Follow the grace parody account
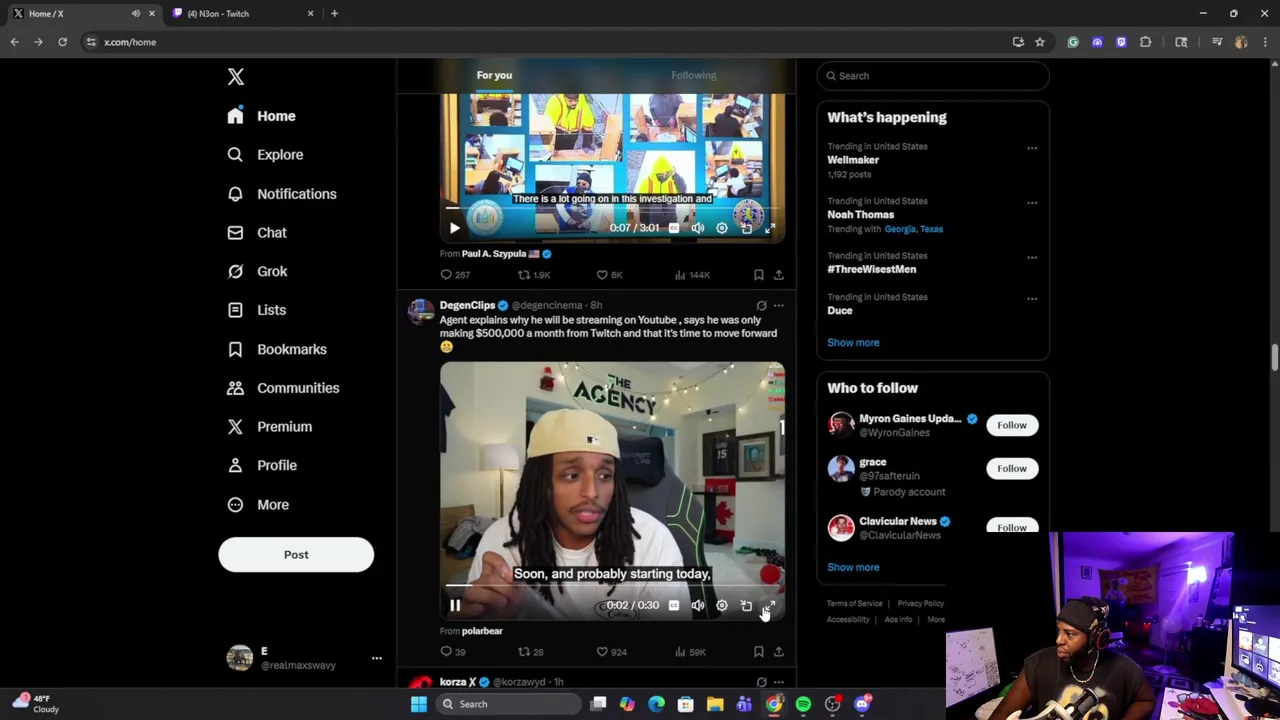The width and height of the screenshot is (1280, 720). pyautogui.click(x=1011, y=468)
